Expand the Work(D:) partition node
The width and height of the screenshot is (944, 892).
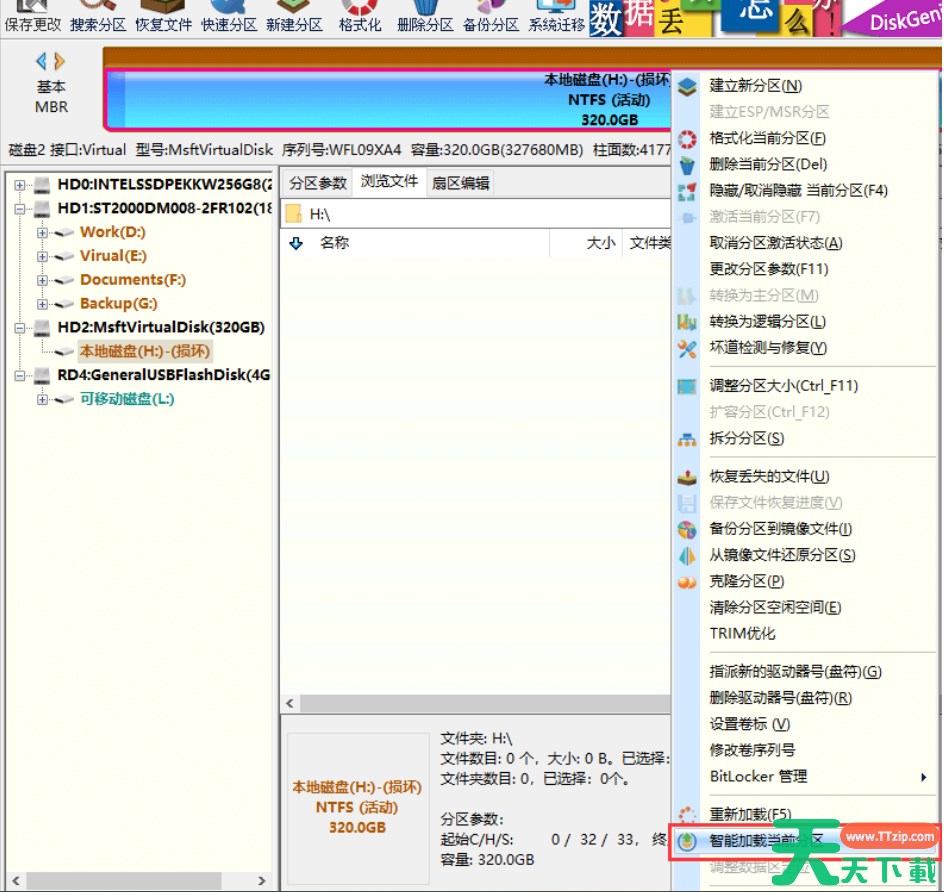click(43, 232)
